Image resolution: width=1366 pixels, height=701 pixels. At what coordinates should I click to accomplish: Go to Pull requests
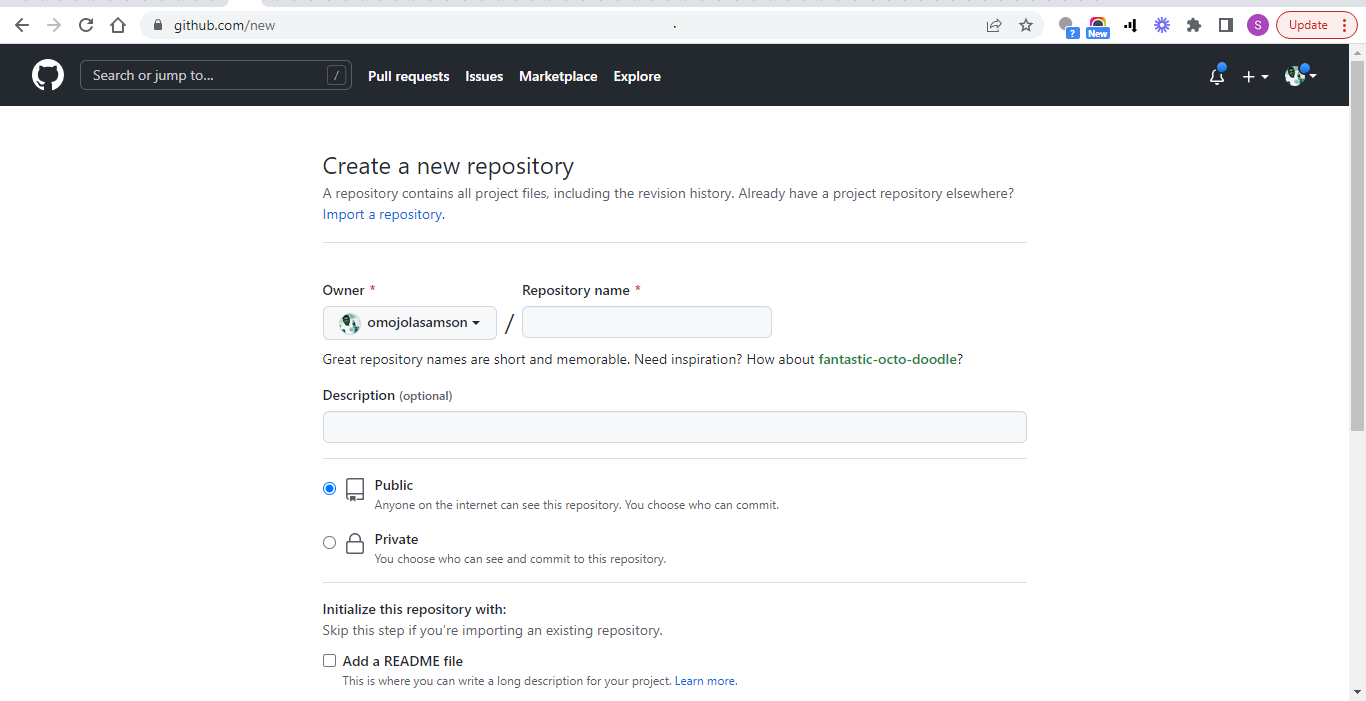click(x=408, y=76)
